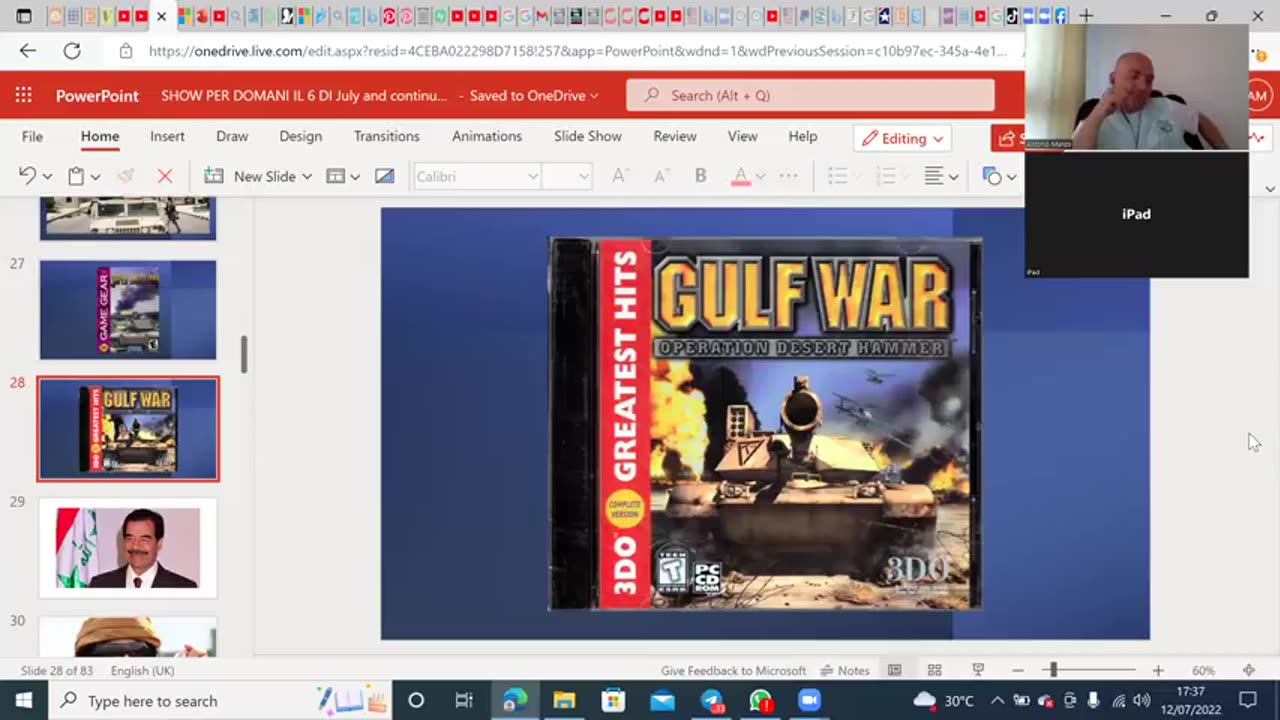This screenshot has width=1280, height=720.
Task: Open the Slide Show tab
Action: (588, 136)
